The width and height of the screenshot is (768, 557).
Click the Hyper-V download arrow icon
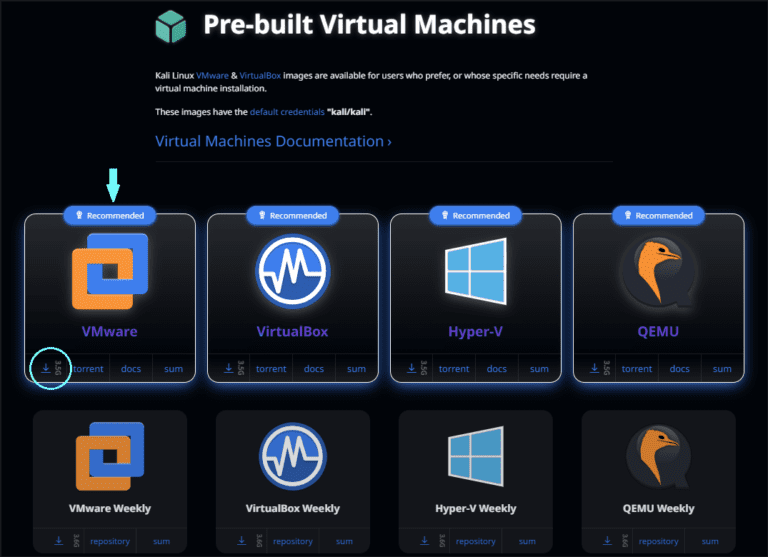coord(411,368)
